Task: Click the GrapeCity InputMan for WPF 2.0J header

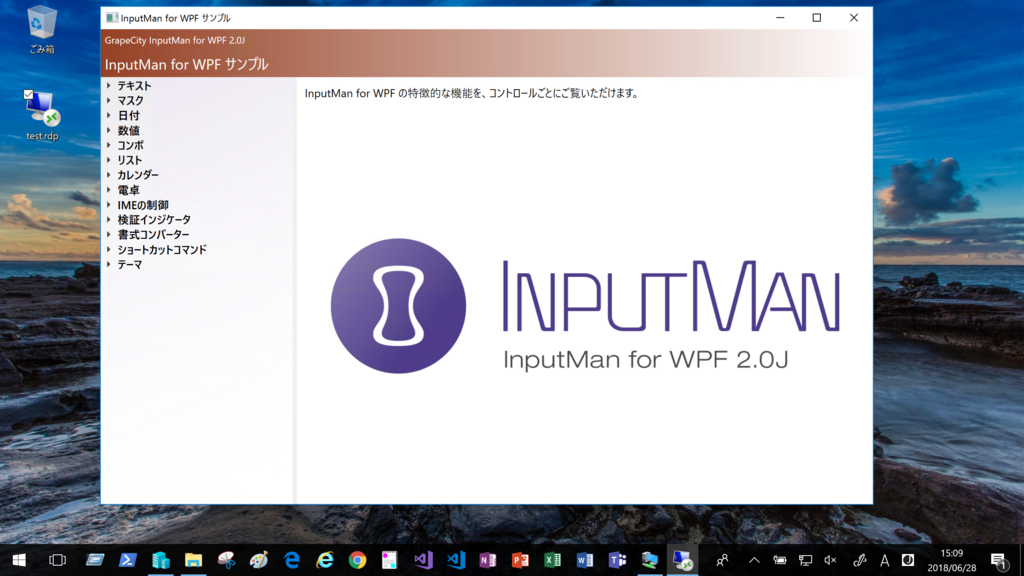Action: coord(174,40)
